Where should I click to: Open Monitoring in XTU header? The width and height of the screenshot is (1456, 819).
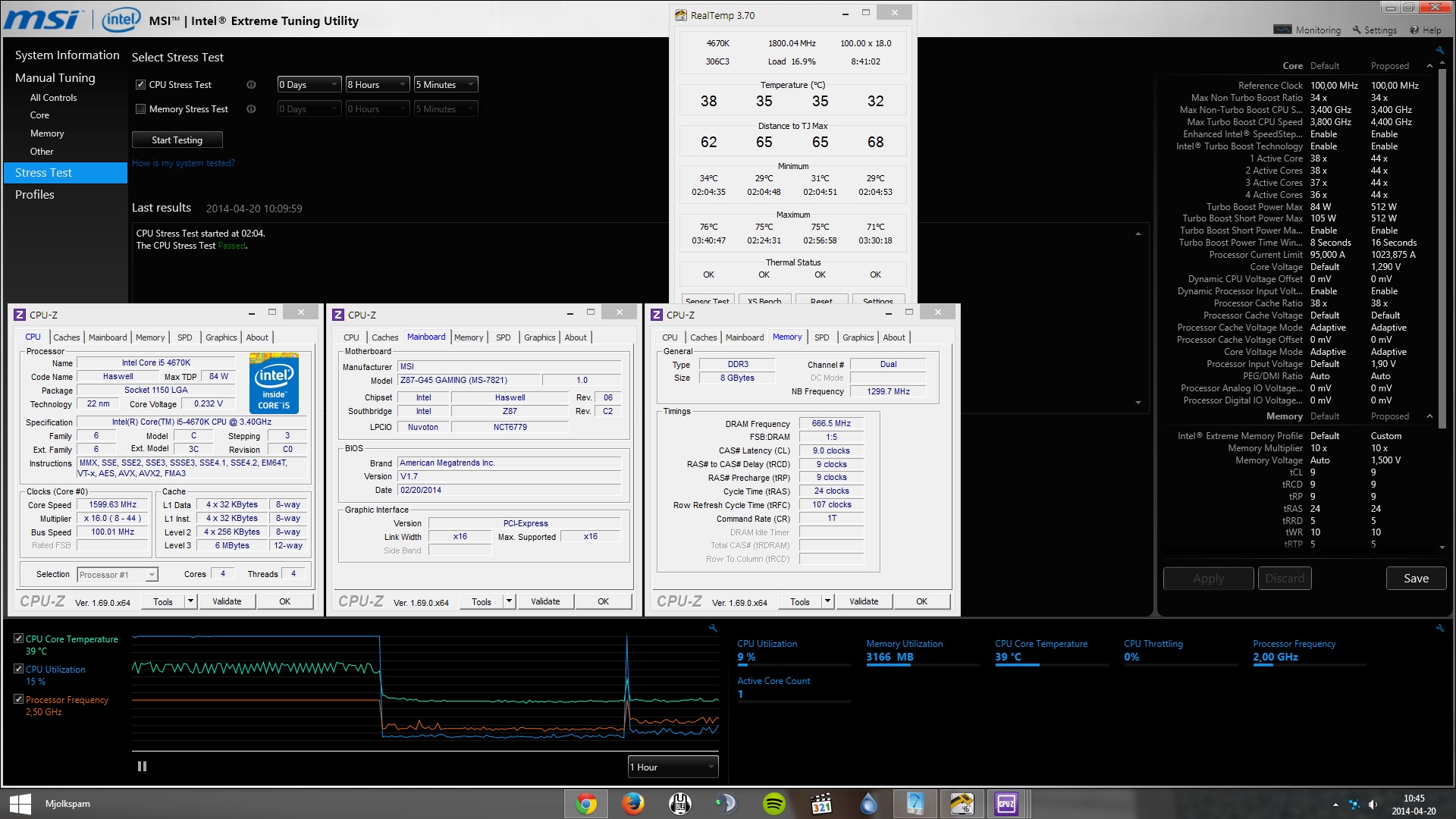1307,30
